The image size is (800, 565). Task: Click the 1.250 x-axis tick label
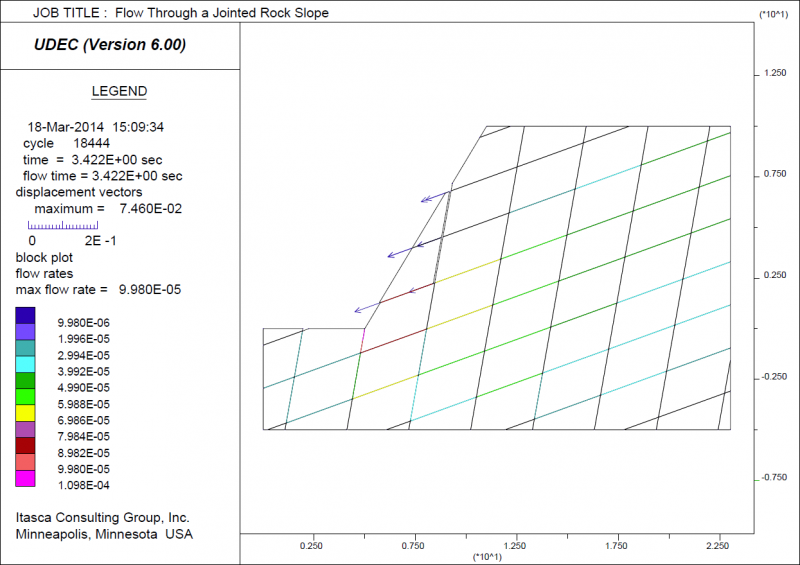(x=514, y=546)
